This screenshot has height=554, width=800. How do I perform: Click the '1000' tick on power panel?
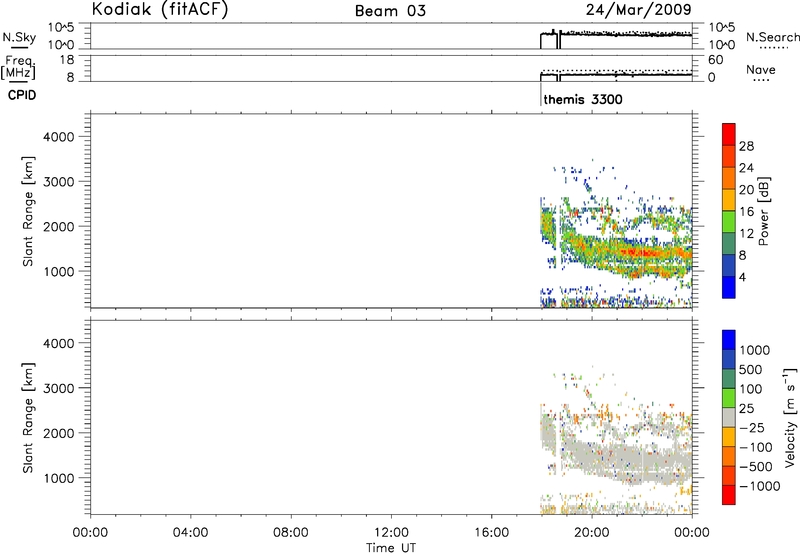tap(59, 271)
